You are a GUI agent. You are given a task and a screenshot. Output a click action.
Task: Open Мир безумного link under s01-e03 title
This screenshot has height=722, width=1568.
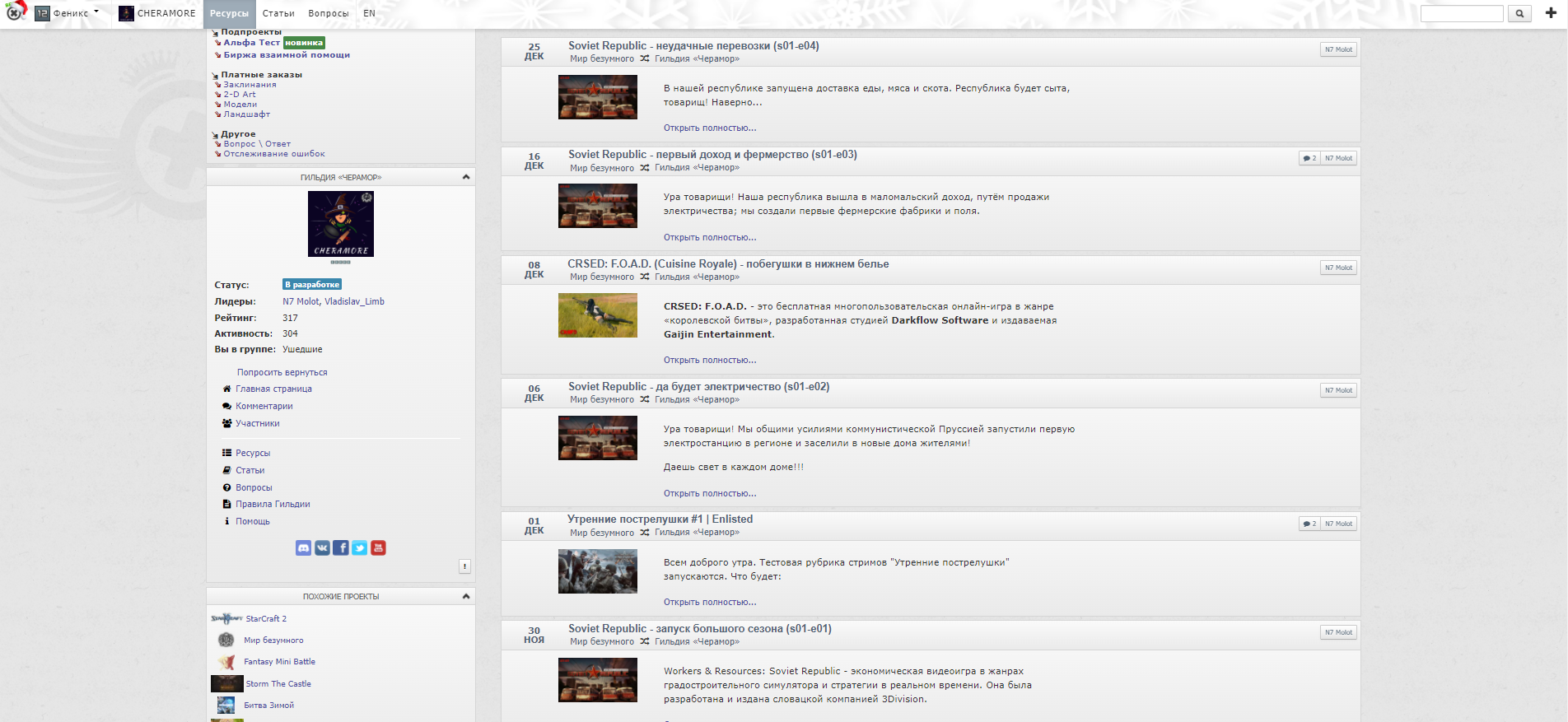[602, 168]
